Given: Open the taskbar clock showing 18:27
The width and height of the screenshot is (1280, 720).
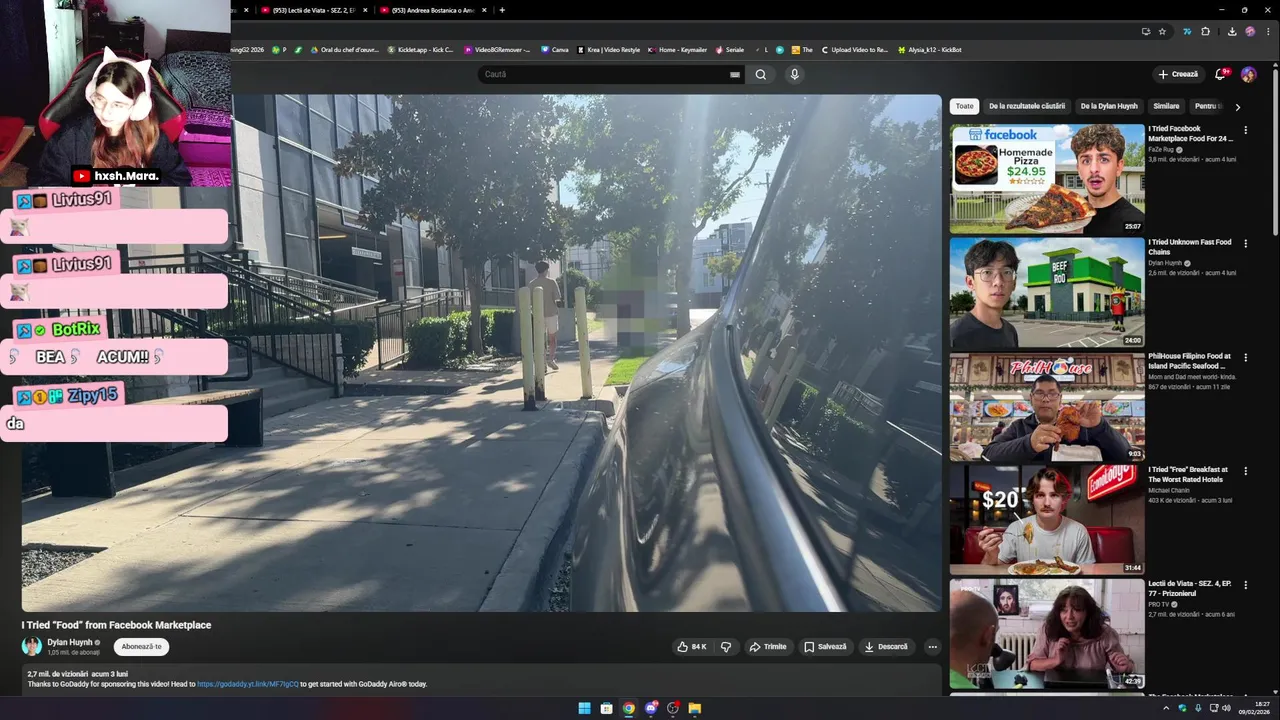Looking at the screenshot, I should pyautogui.click(x=1256, y=708).
